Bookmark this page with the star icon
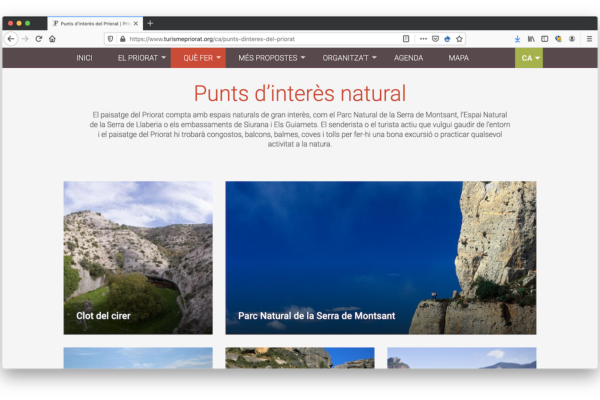 [459, 39]
